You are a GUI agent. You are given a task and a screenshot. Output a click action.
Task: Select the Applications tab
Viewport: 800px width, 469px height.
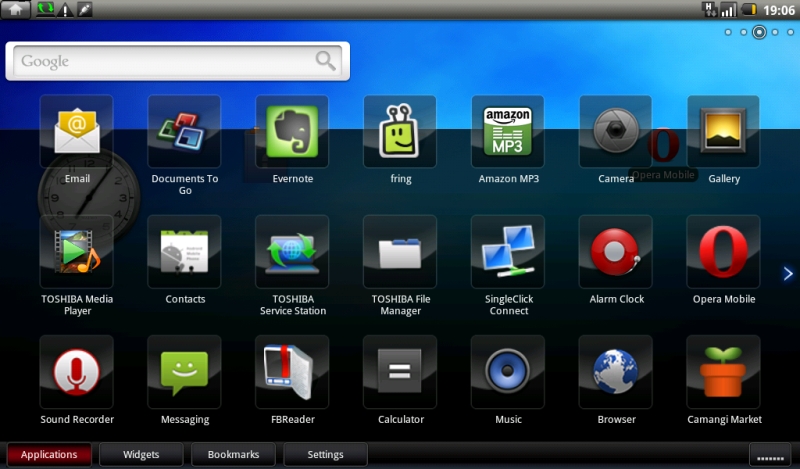(49, 454)
